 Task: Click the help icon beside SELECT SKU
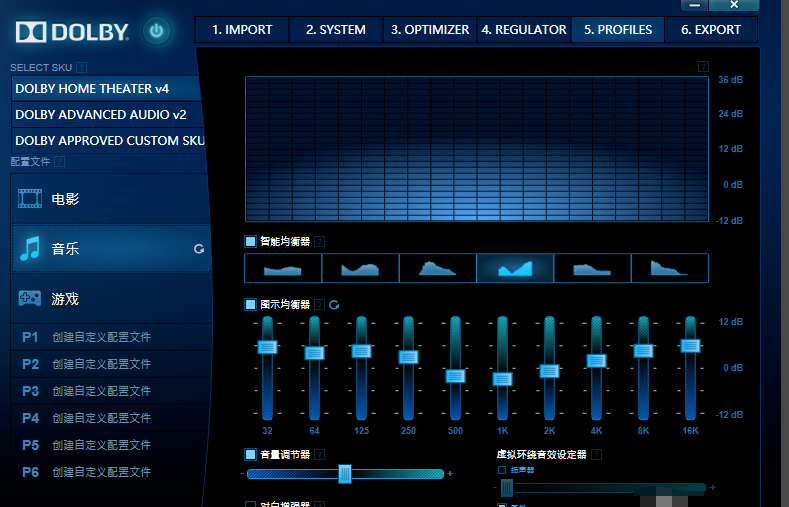click(81, 68)
